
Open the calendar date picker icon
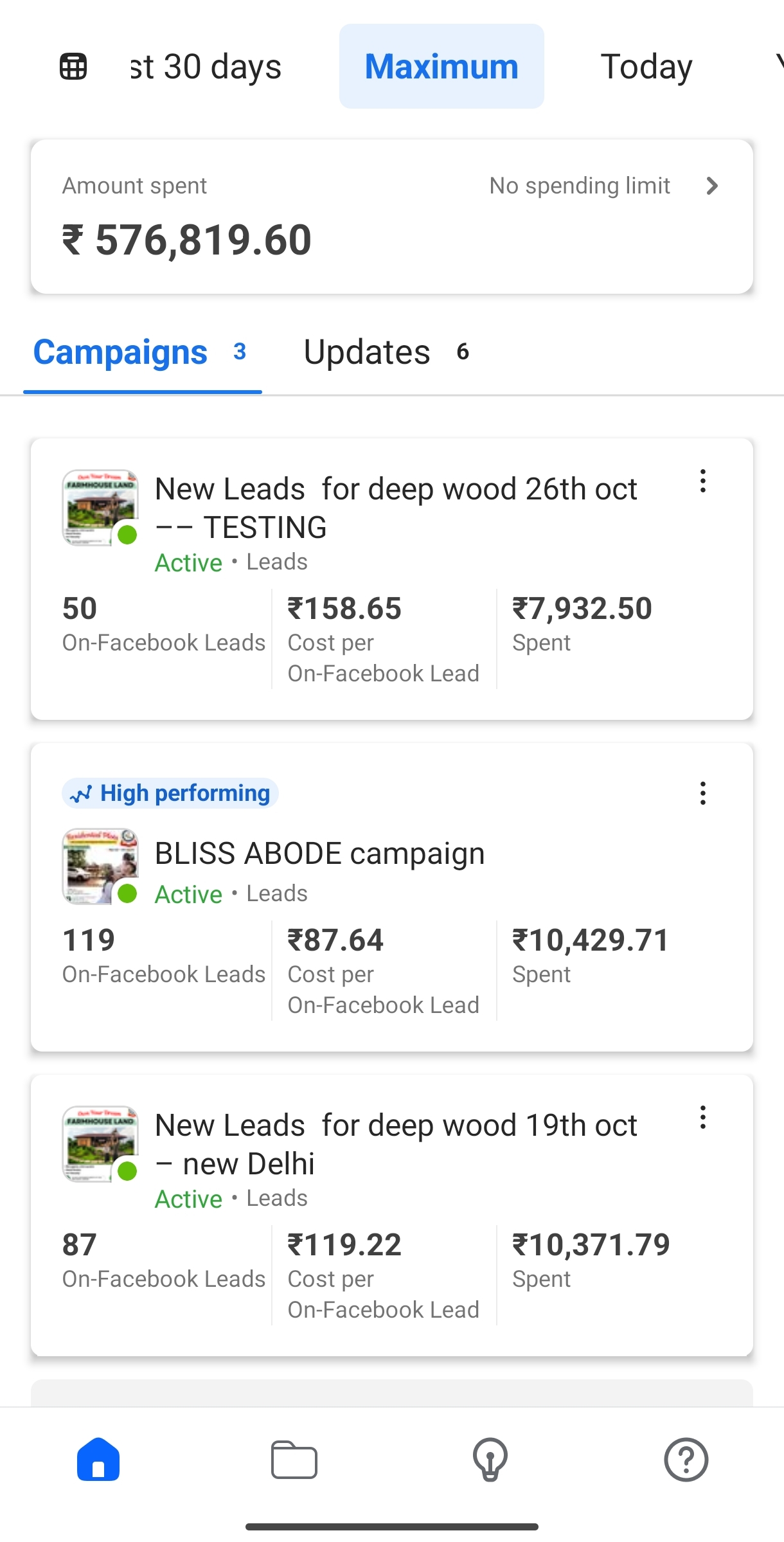coord(73,66)
